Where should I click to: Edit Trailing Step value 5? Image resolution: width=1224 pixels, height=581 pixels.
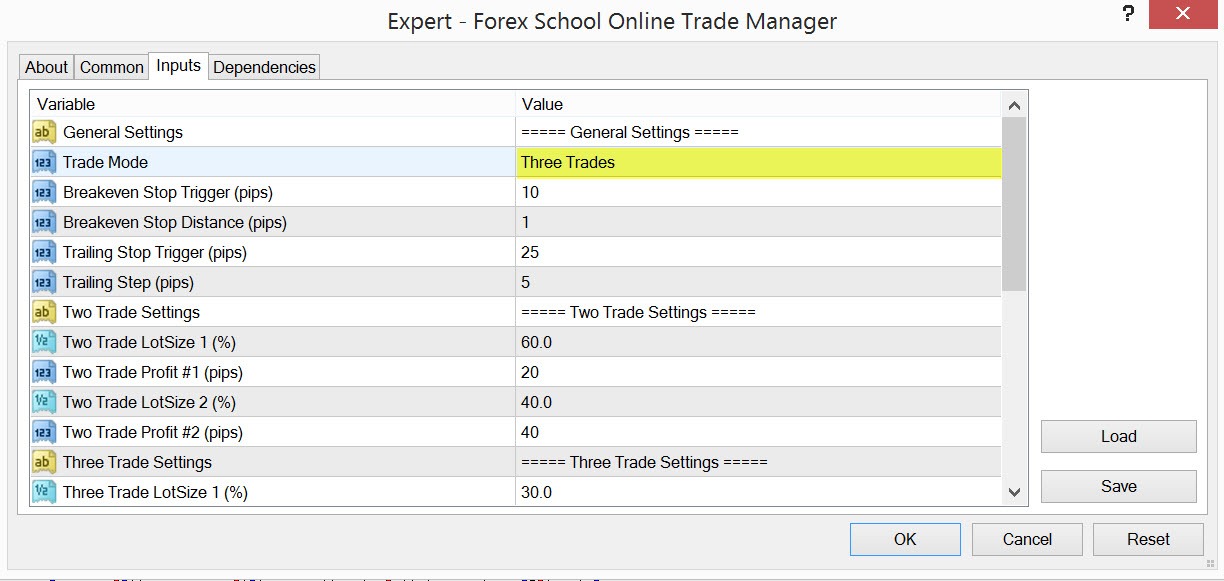(758, 282)
